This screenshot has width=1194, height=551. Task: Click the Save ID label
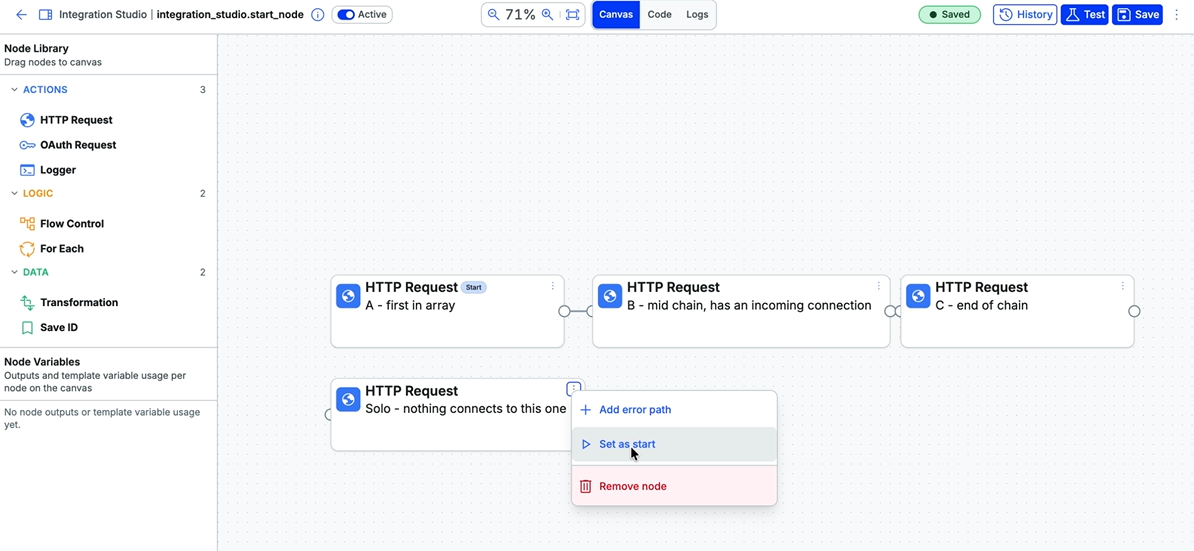tap(59, 328)
